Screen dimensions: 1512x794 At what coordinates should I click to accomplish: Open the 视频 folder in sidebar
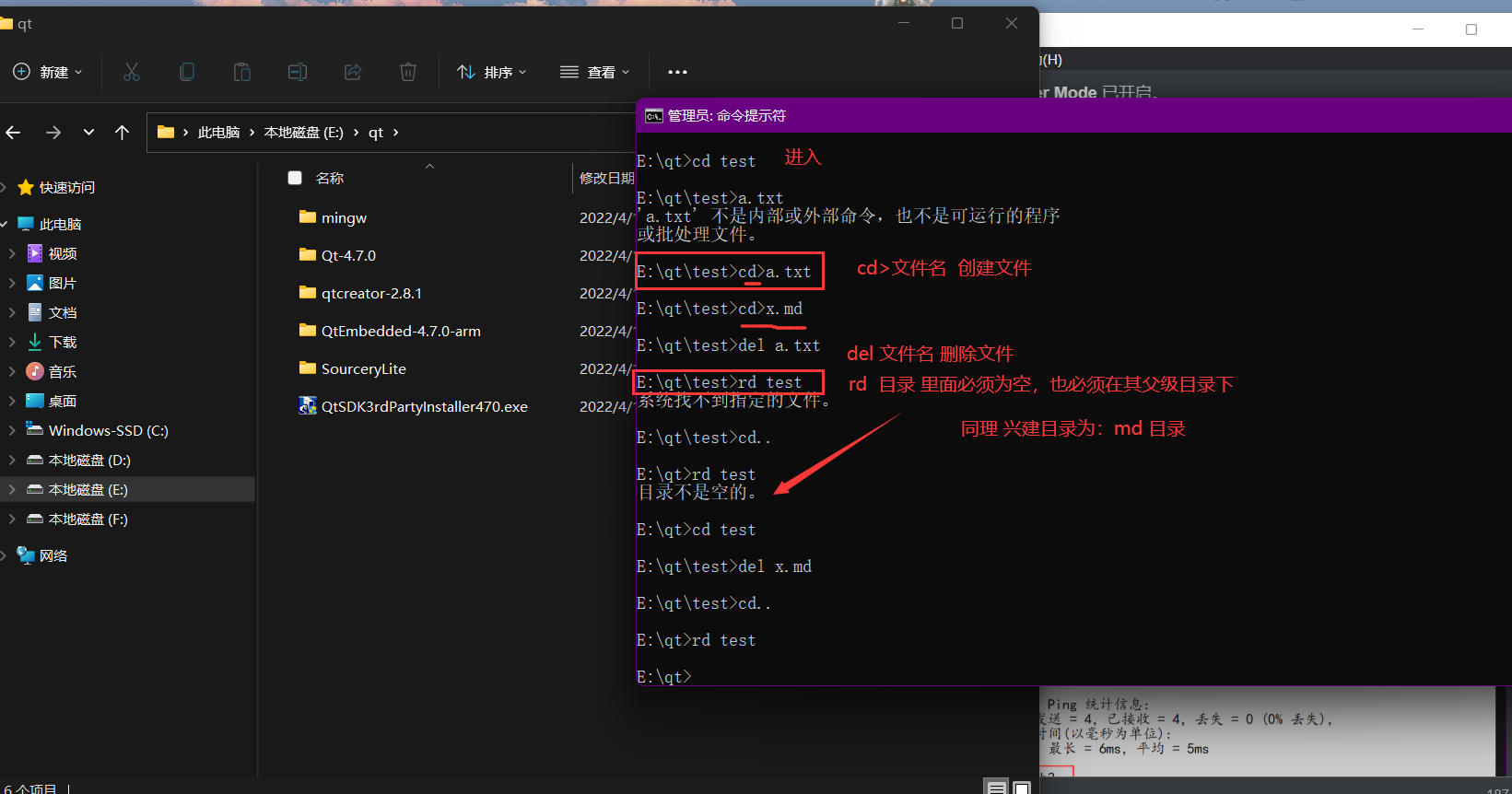[x=63, y=253]
